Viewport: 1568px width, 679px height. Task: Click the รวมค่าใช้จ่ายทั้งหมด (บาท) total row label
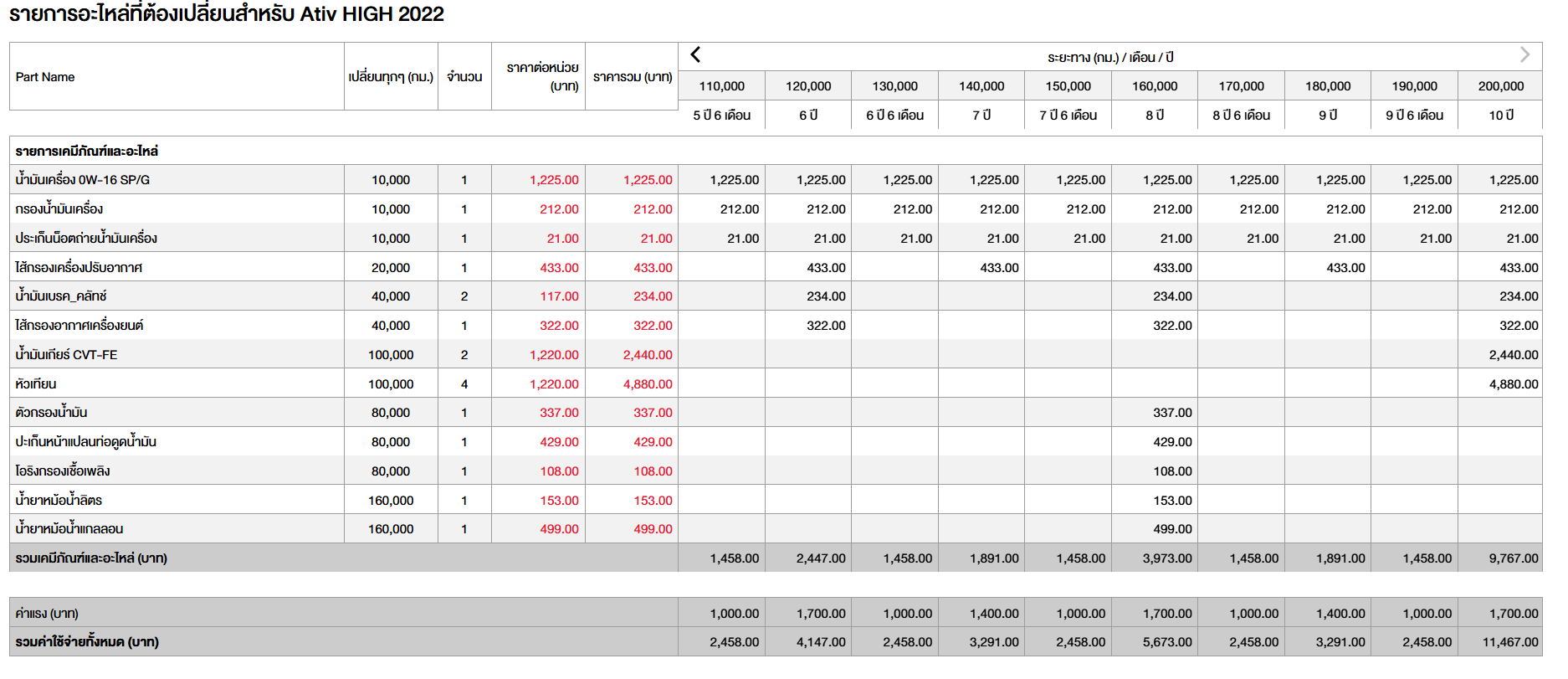87,642
